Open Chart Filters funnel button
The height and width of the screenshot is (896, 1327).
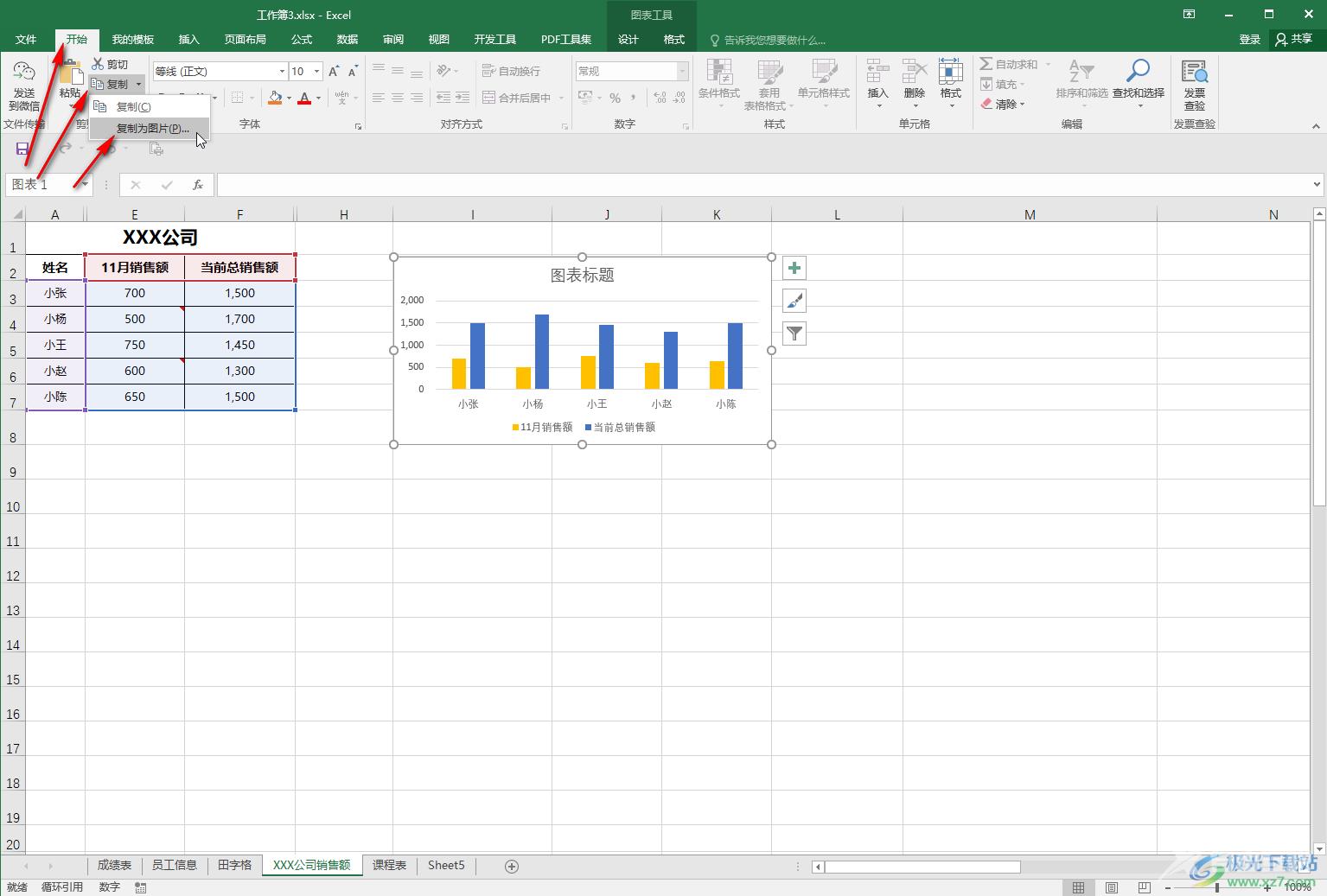pyautogui.click(x=794, y=334)
